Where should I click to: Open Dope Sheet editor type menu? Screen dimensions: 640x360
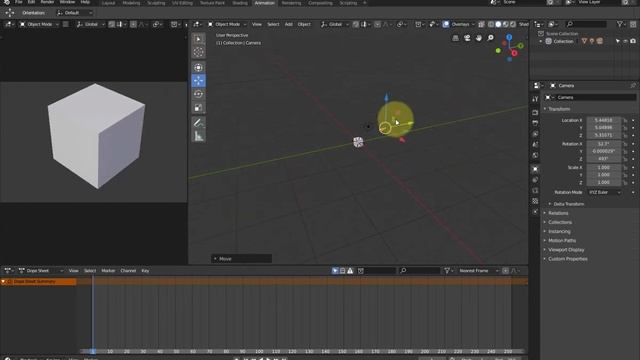(8, 271)
